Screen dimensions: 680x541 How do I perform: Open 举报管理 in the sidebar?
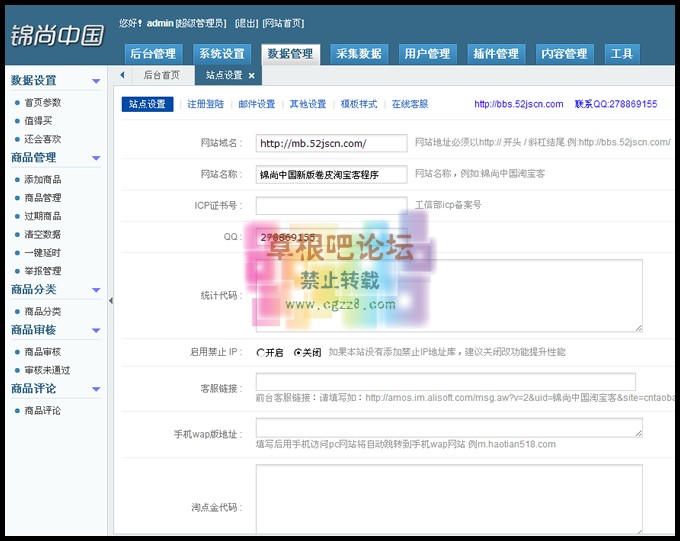pyautogui.click(x=42, y=271)
